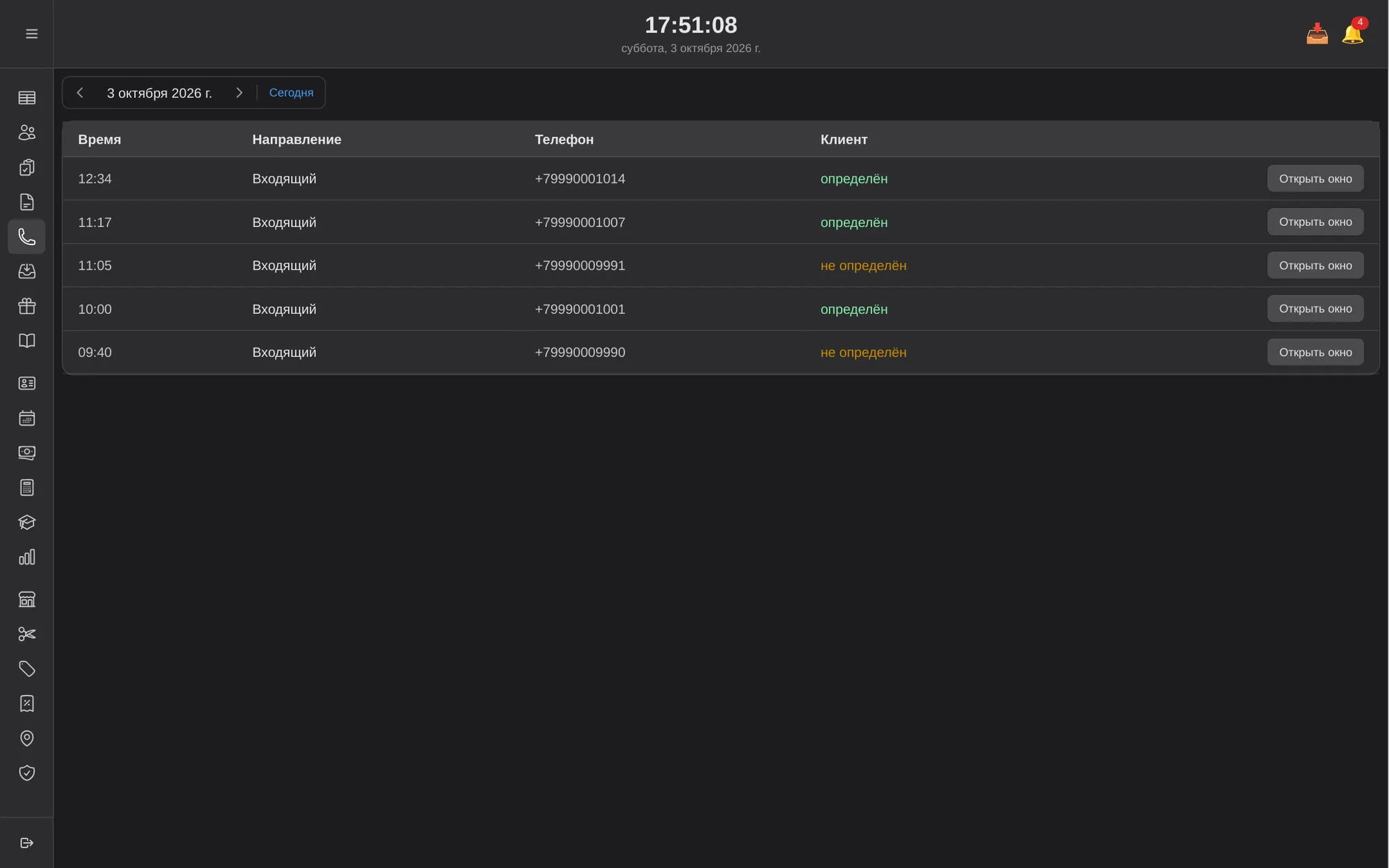Open the calculator sidebar icon
The height and width of the screenshot is (868, 1389).
pyautogui.click(x=26, y=487)
